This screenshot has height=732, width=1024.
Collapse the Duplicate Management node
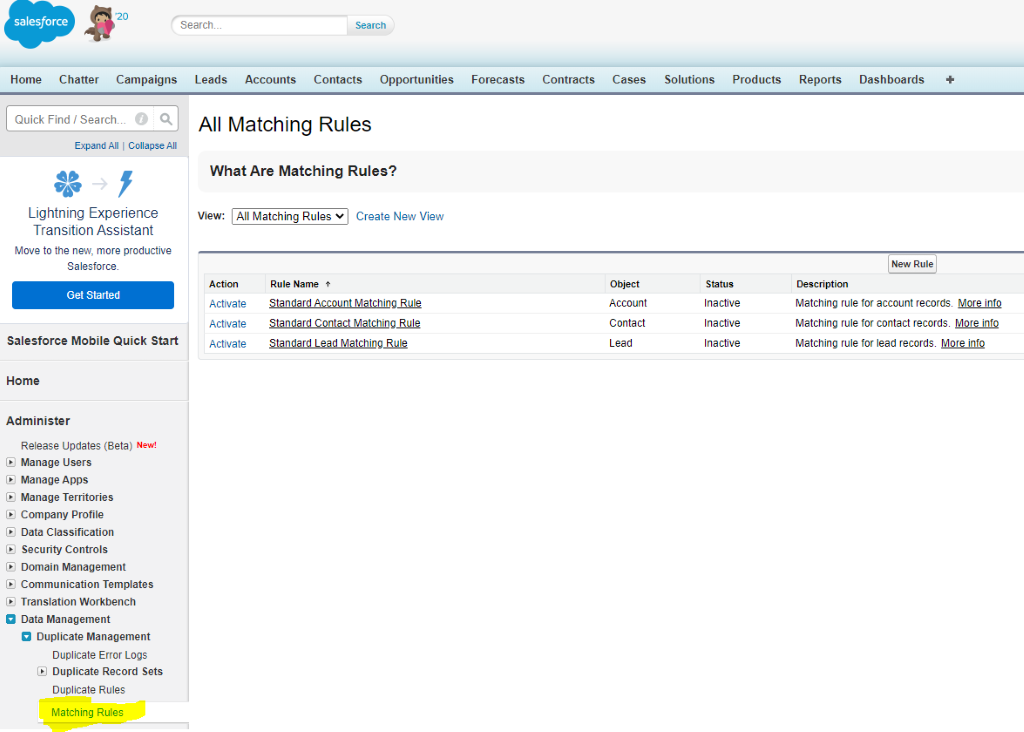[x=26, y=636]
